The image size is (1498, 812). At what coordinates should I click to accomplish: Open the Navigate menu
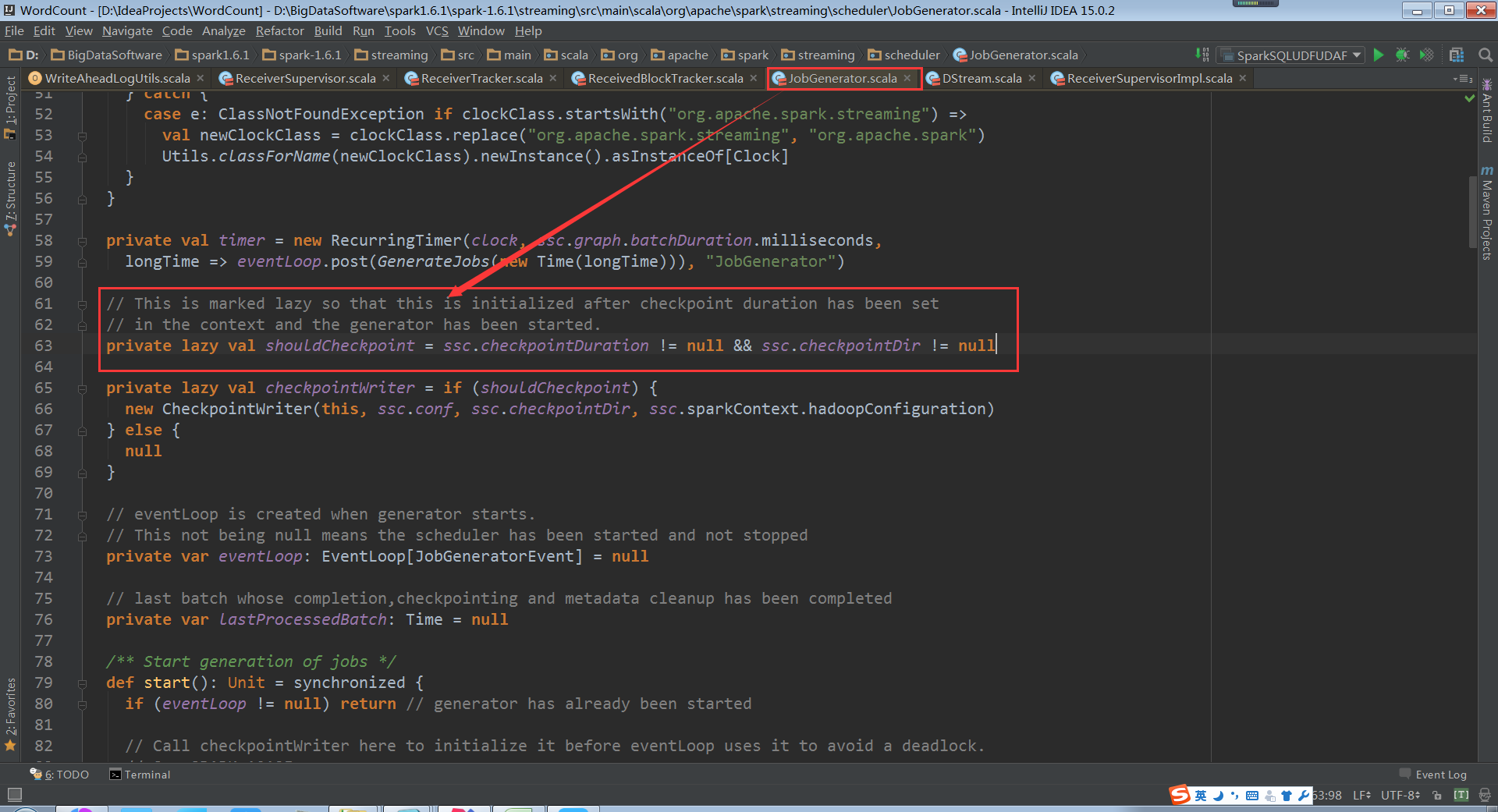click(x=127, y=31)
